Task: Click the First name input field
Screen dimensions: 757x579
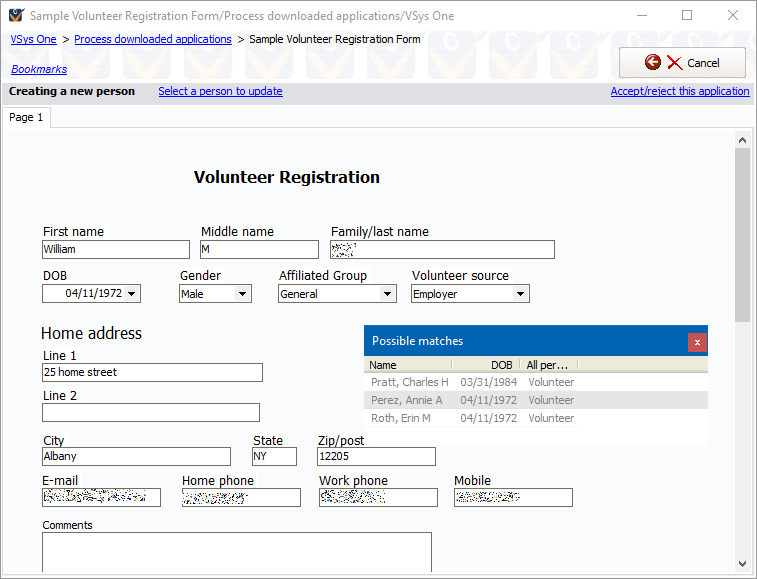Action: 115,249
